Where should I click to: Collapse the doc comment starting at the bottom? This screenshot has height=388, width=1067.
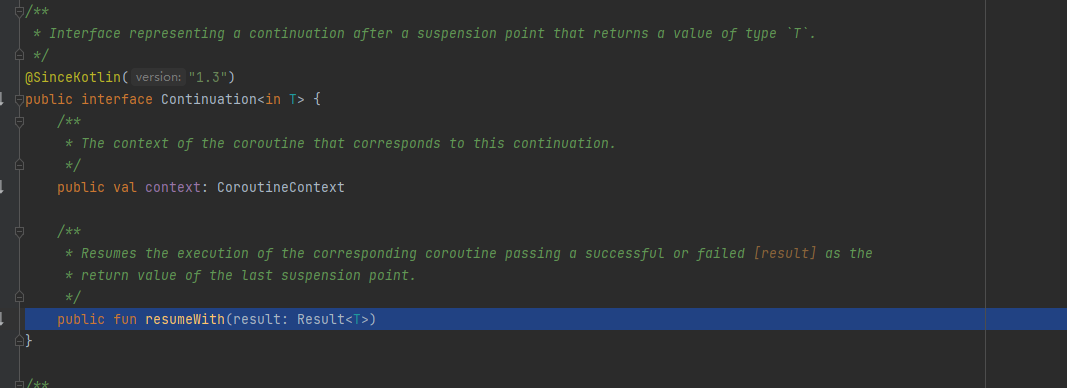(19, 384)
